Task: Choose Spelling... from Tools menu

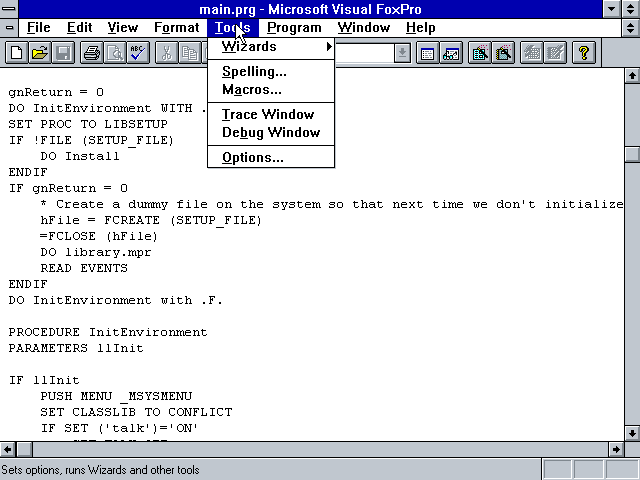Action: (271, 72)
